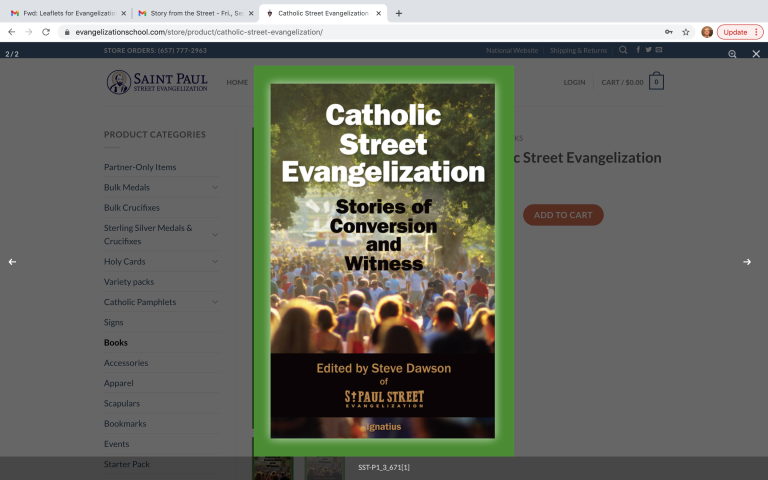Open the Facebook icon in header
The image size is (768, 480).
pos(638,49)
